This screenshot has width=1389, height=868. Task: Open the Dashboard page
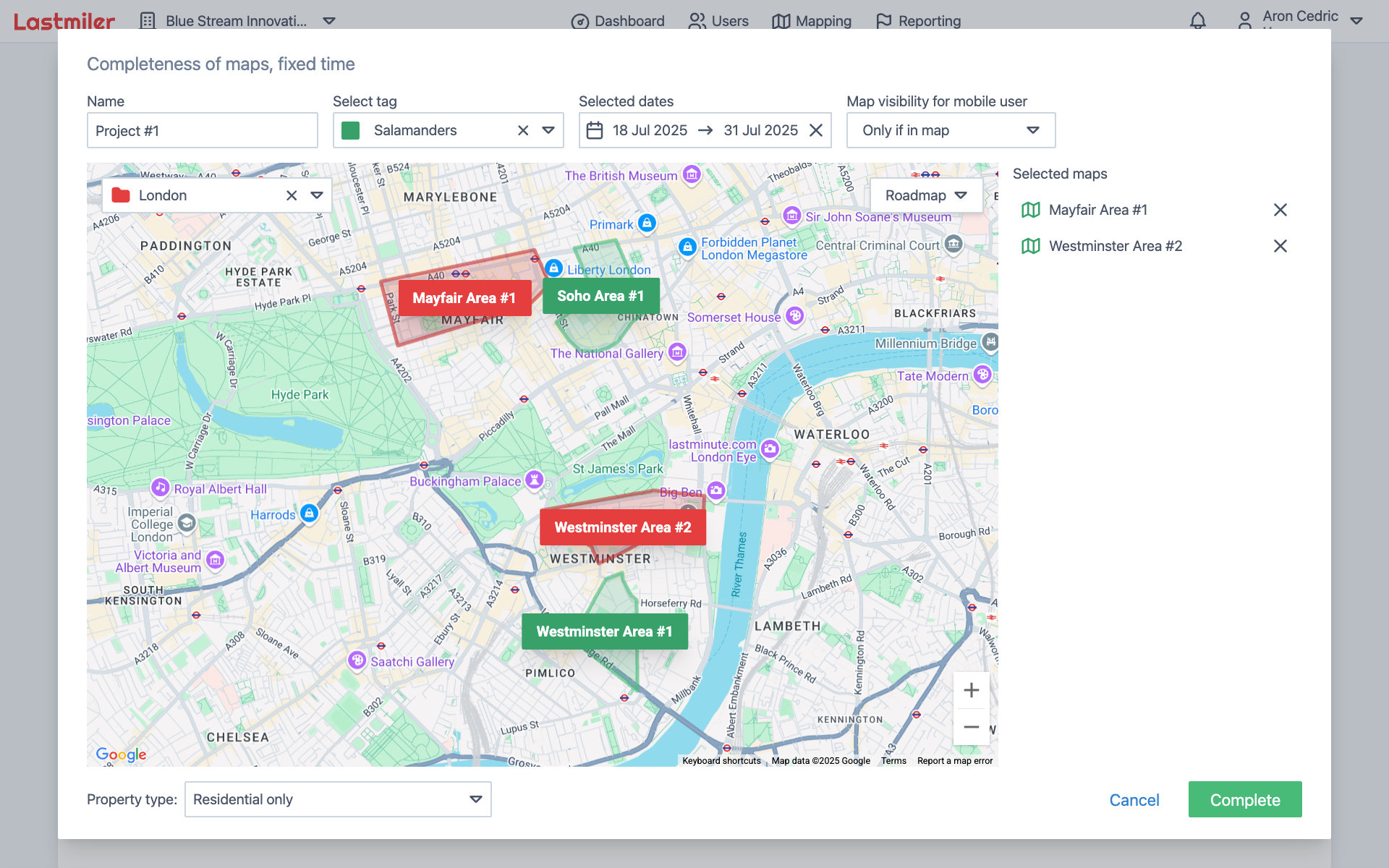click(x=618, y=21)
